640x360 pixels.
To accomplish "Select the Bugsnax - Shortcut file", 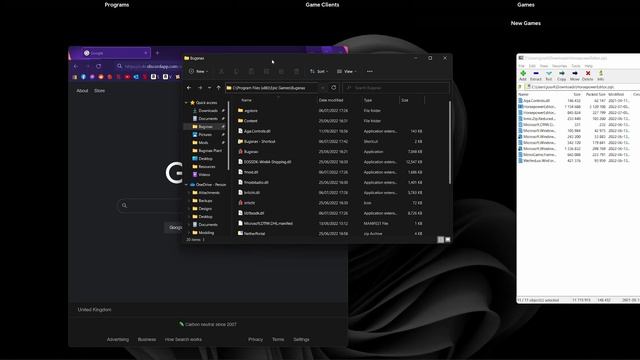I will (x=330, y=141).
